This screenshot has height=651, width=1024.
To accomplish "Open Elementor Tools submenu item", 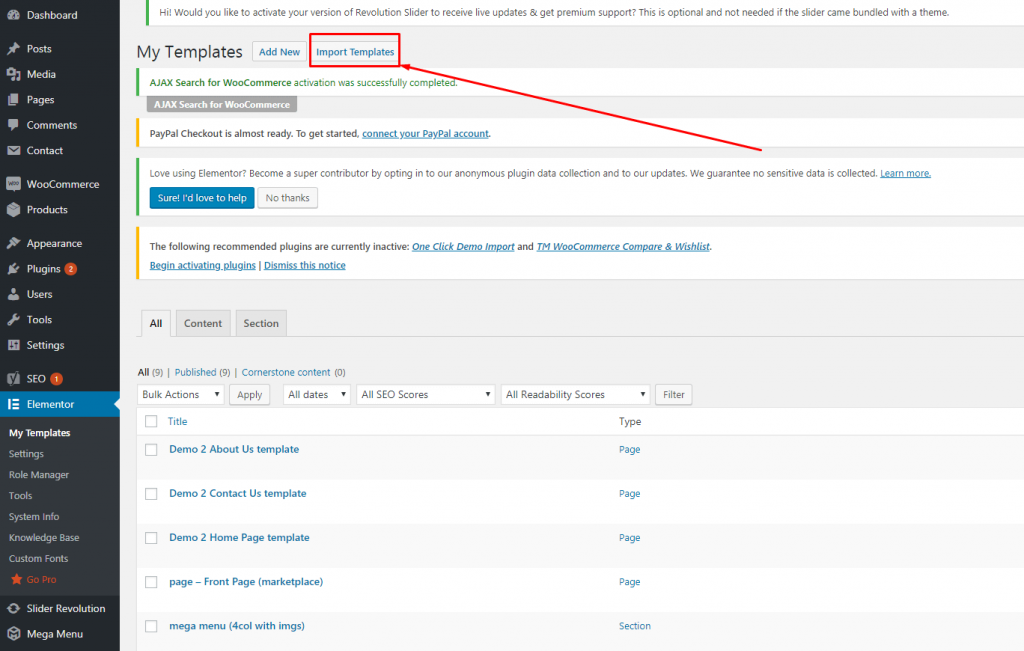I will tap(20, 496).
